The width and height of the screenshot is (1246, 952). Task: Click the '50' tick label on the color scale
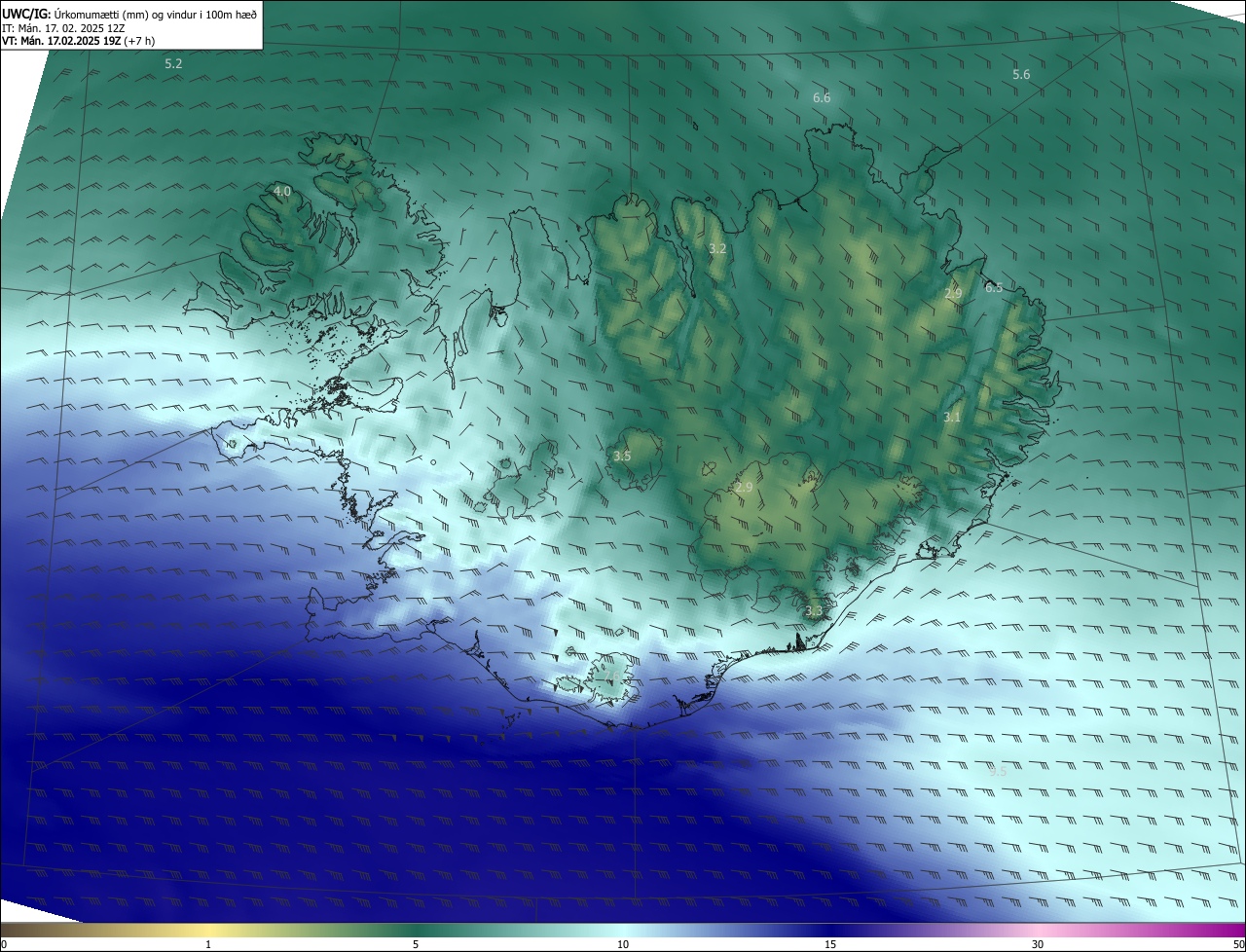coord(1238,944)
